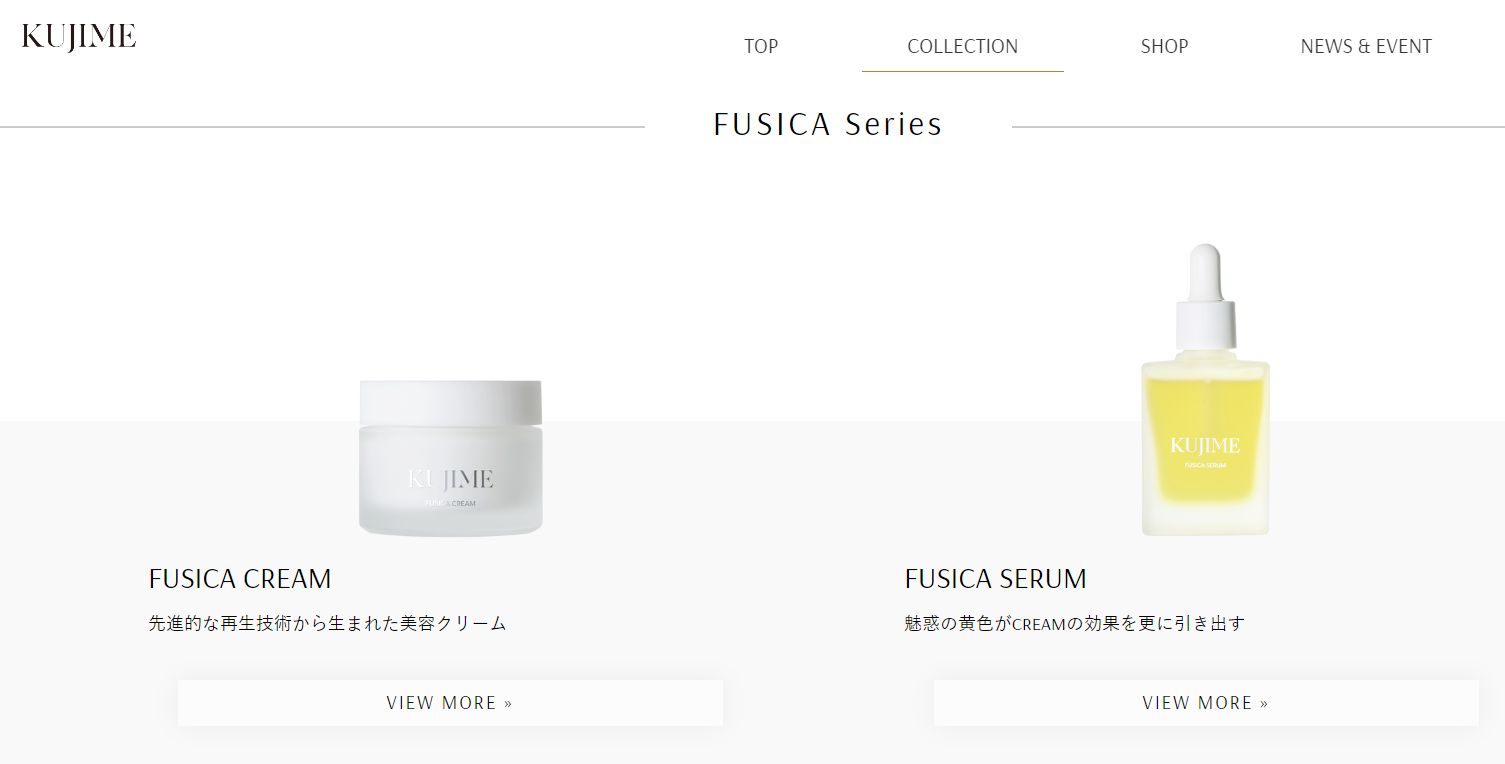Screen dimensions: 1505x764
Task: Click the KUJIME label on serum bottle
Action: pos(1205,445)
